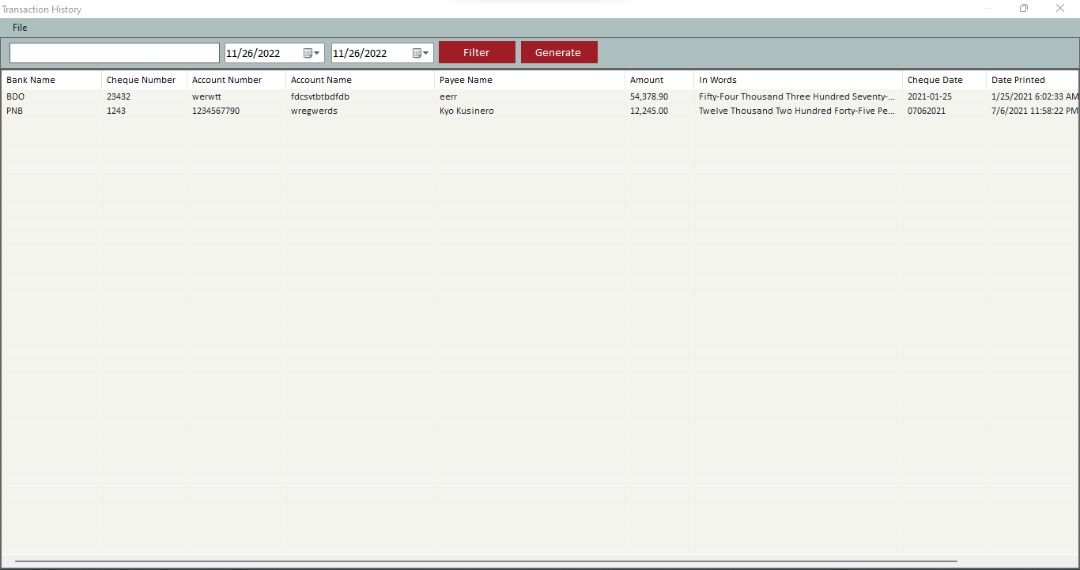
Task: Click the In Words column header
Action: (798, 80)
